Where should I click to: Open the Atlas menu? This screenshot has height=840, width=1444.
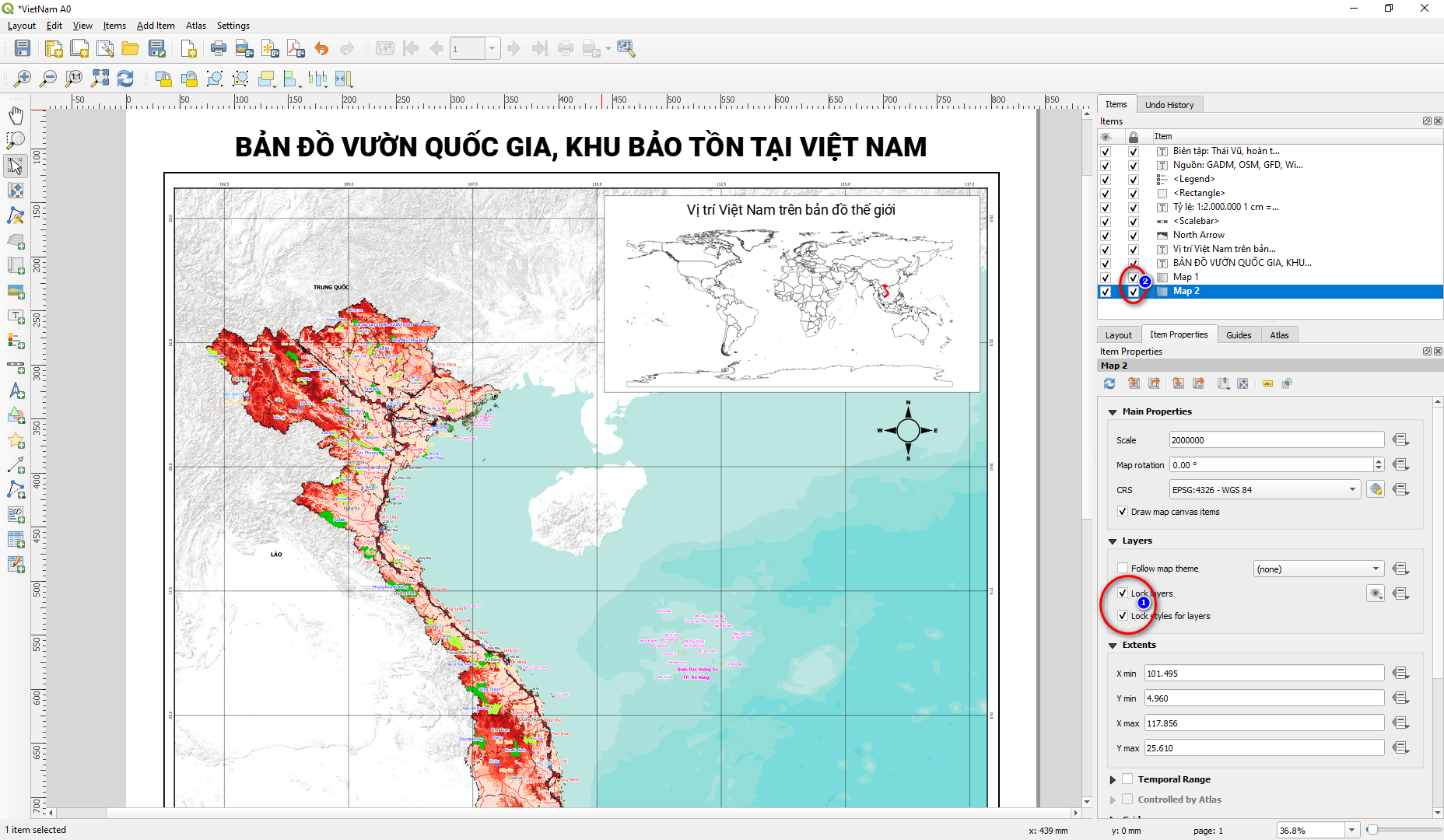[x=196, y=26]
